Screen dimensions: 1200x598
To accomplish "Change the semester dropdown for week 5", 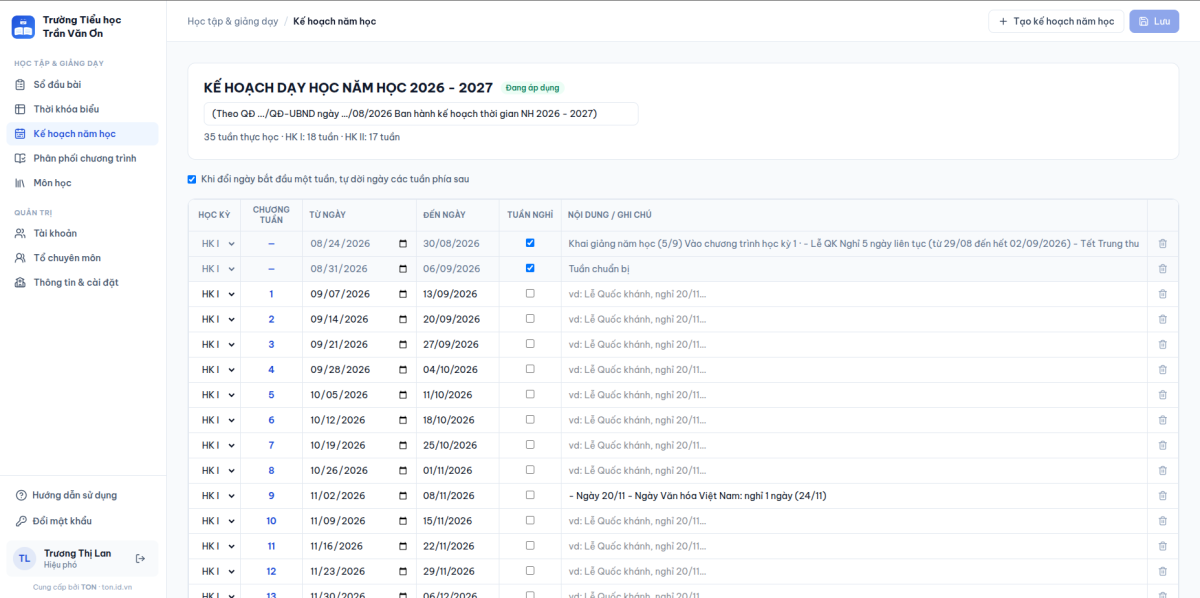I will pyautogui.click(x=217, y=395).
